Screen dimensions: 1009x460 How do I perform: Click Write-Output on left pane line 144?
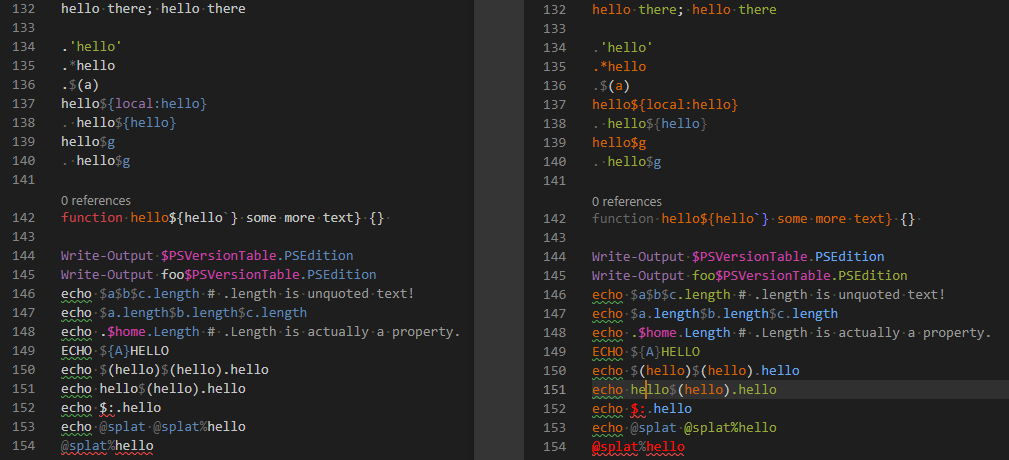coord(107,255)
